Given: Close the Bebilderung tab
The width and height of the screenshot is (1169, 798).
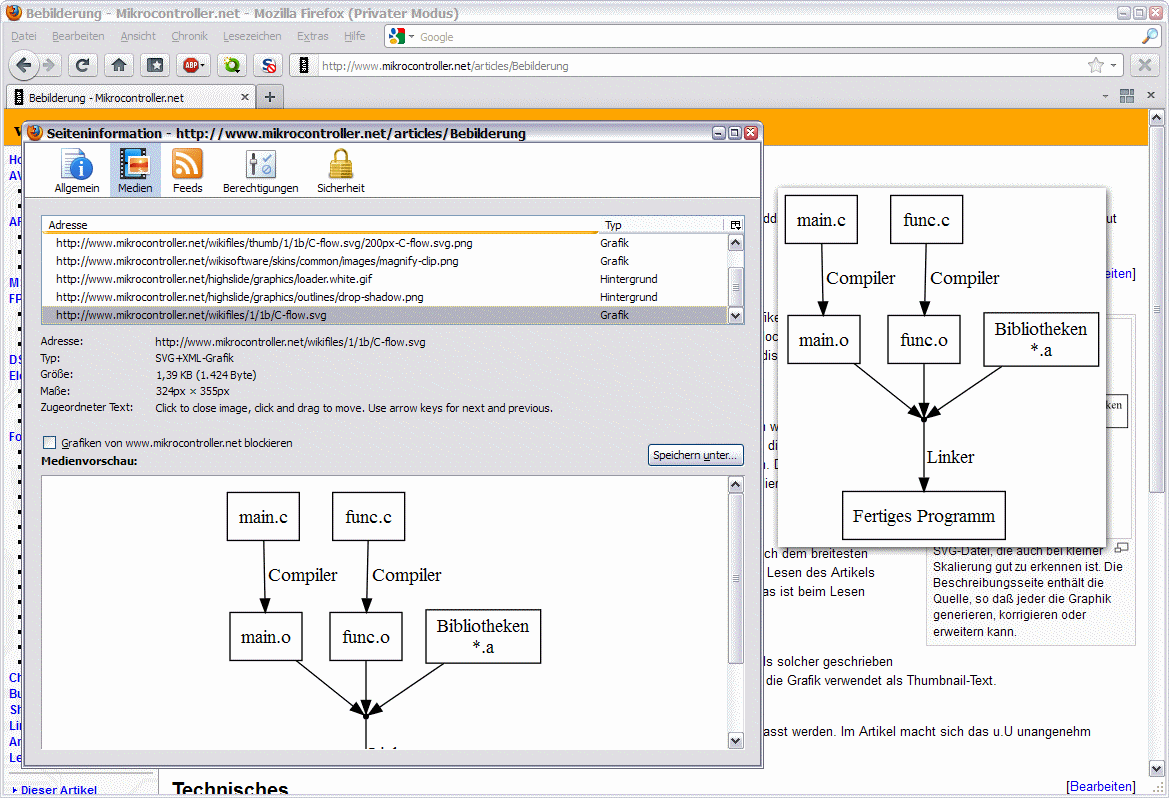Looking at the screenshot, I should (245, 97).
